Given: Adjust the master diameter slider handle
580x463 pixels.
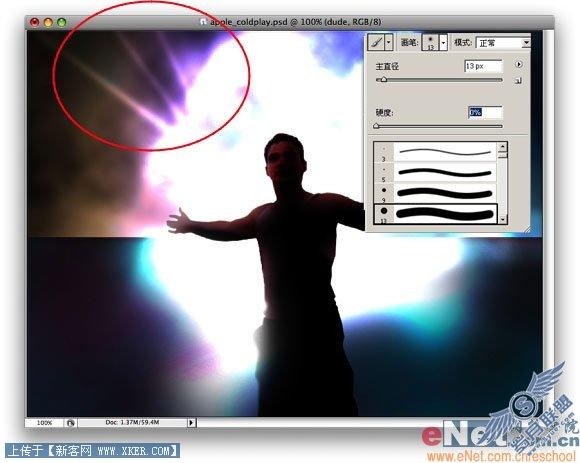Looking at the screenshot, I should [384, 80].
